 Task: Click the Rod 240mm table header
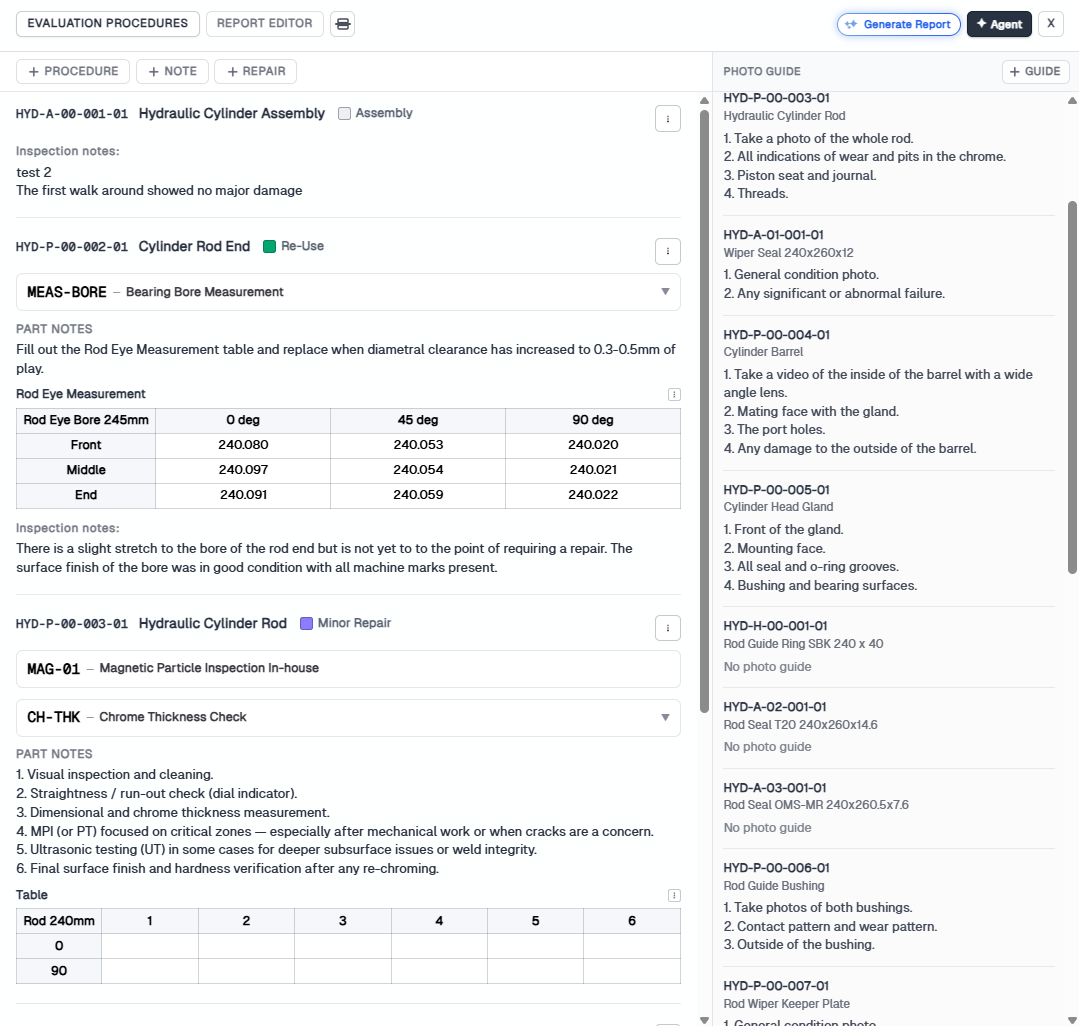pos(59,921)
